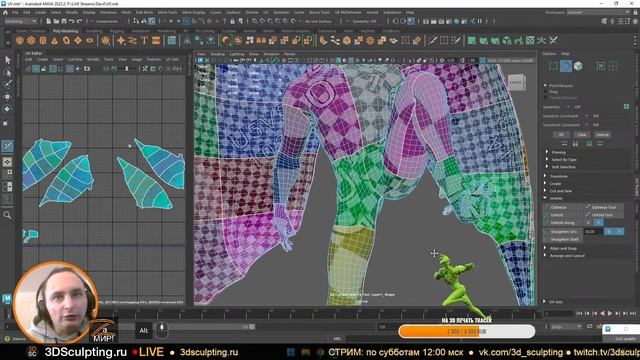This screenshot has height=360, width=640.
Task: Click the polygon Type (T) shelf icon
Action: [x=144, y=40]
